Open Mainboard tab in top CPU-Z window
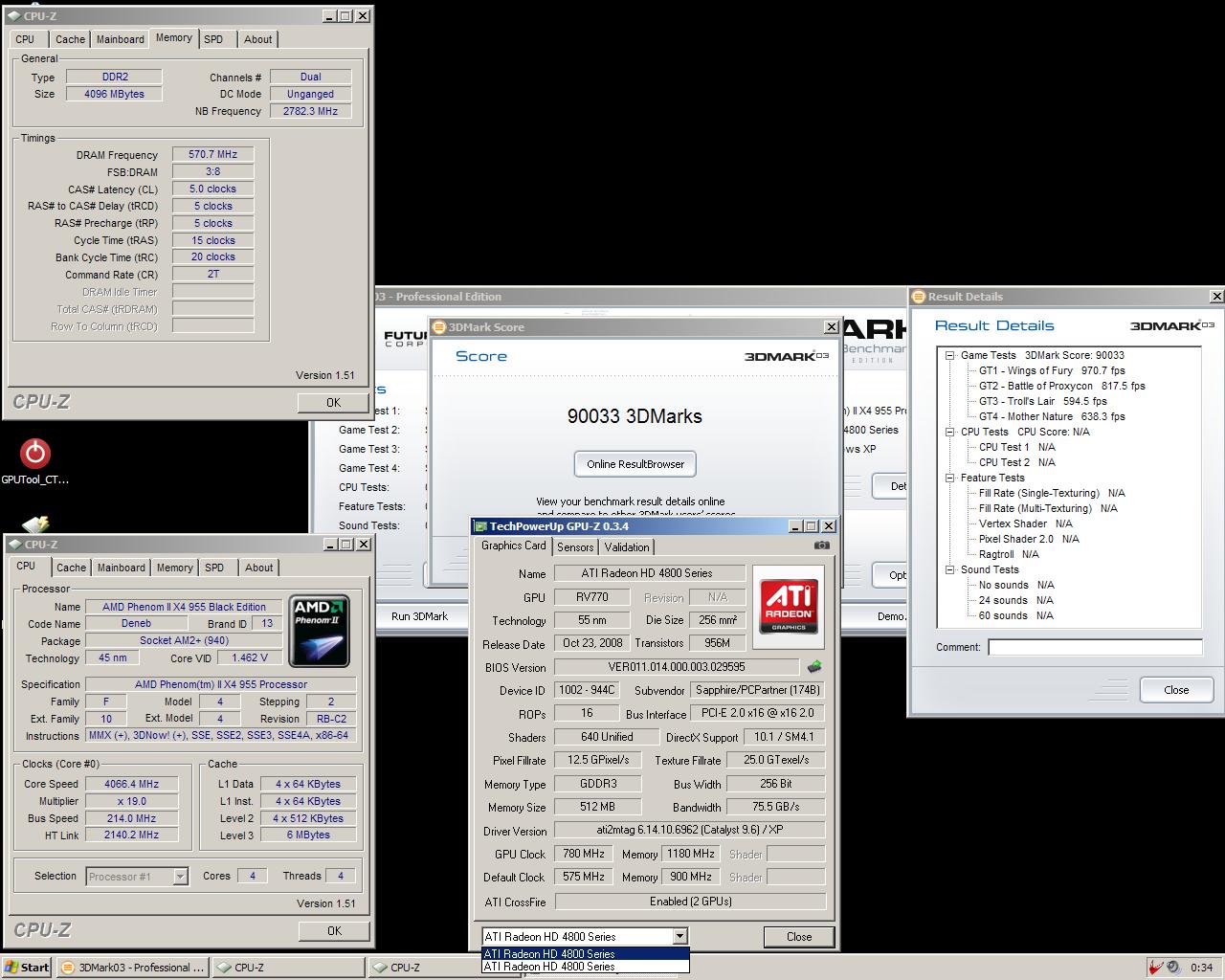The height and width of the screenshot is (980, 1225). coord(120,39)
